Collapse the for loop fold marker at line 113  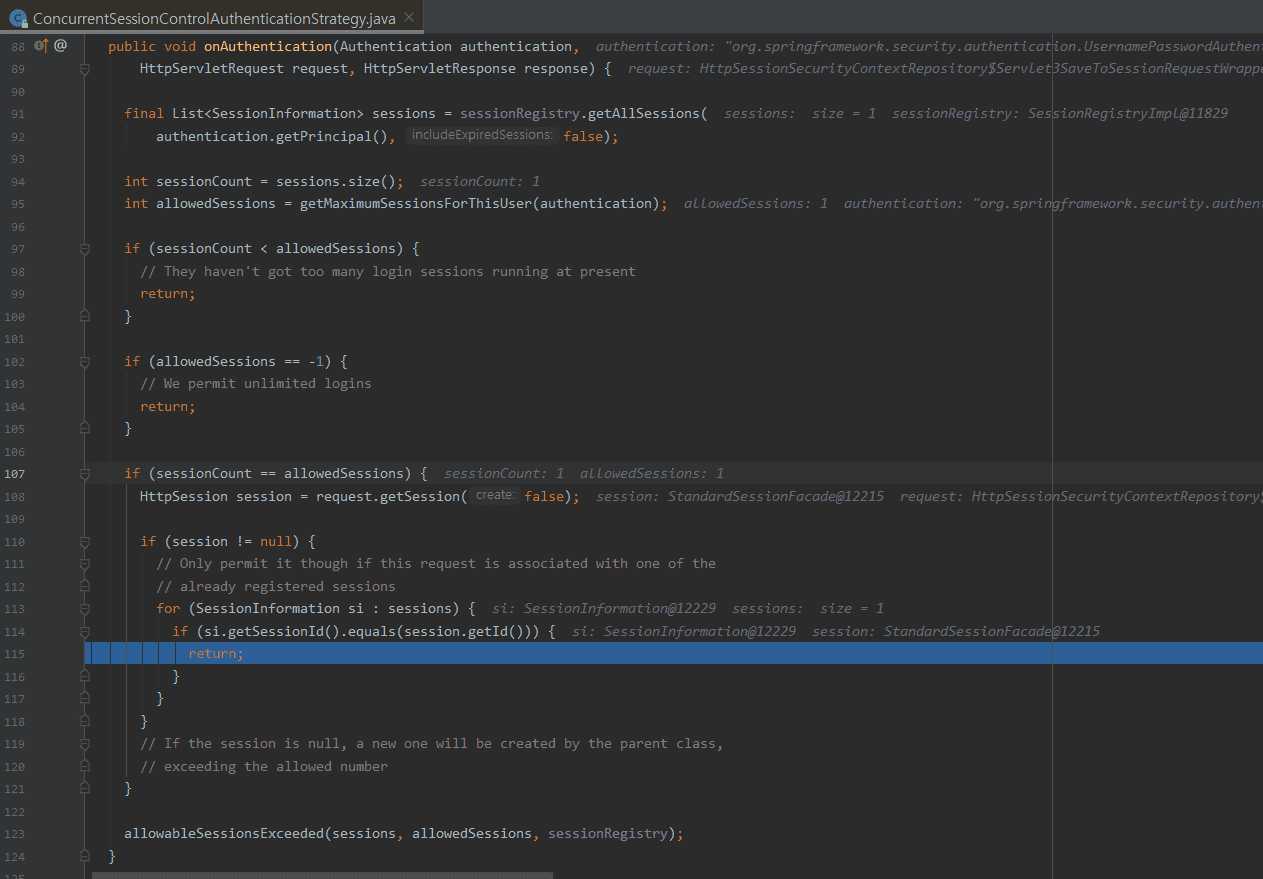(85, 609)
